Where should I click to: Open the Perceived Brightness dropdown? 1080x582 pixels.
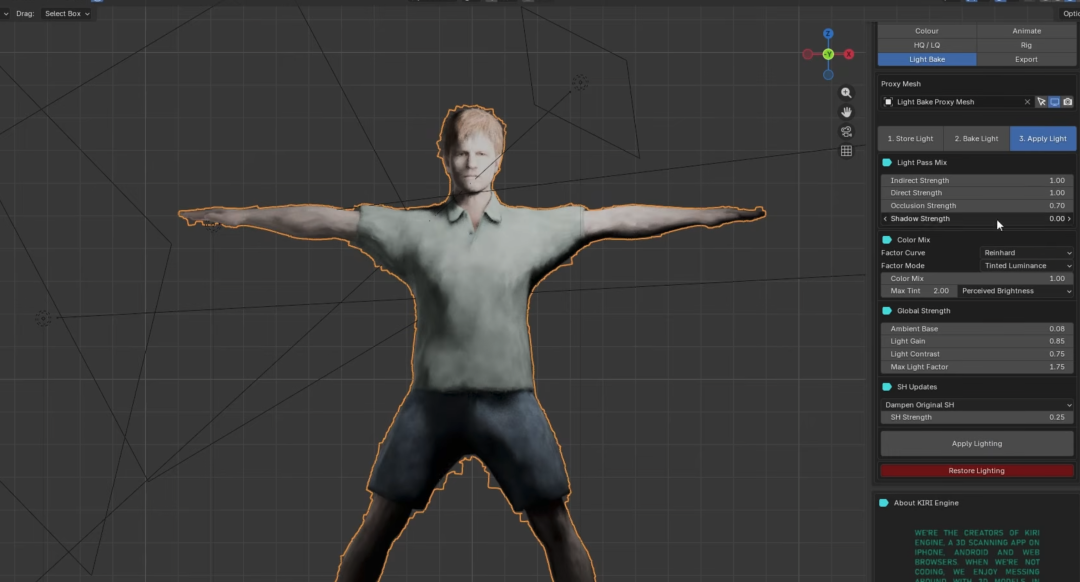[1016, 291]
